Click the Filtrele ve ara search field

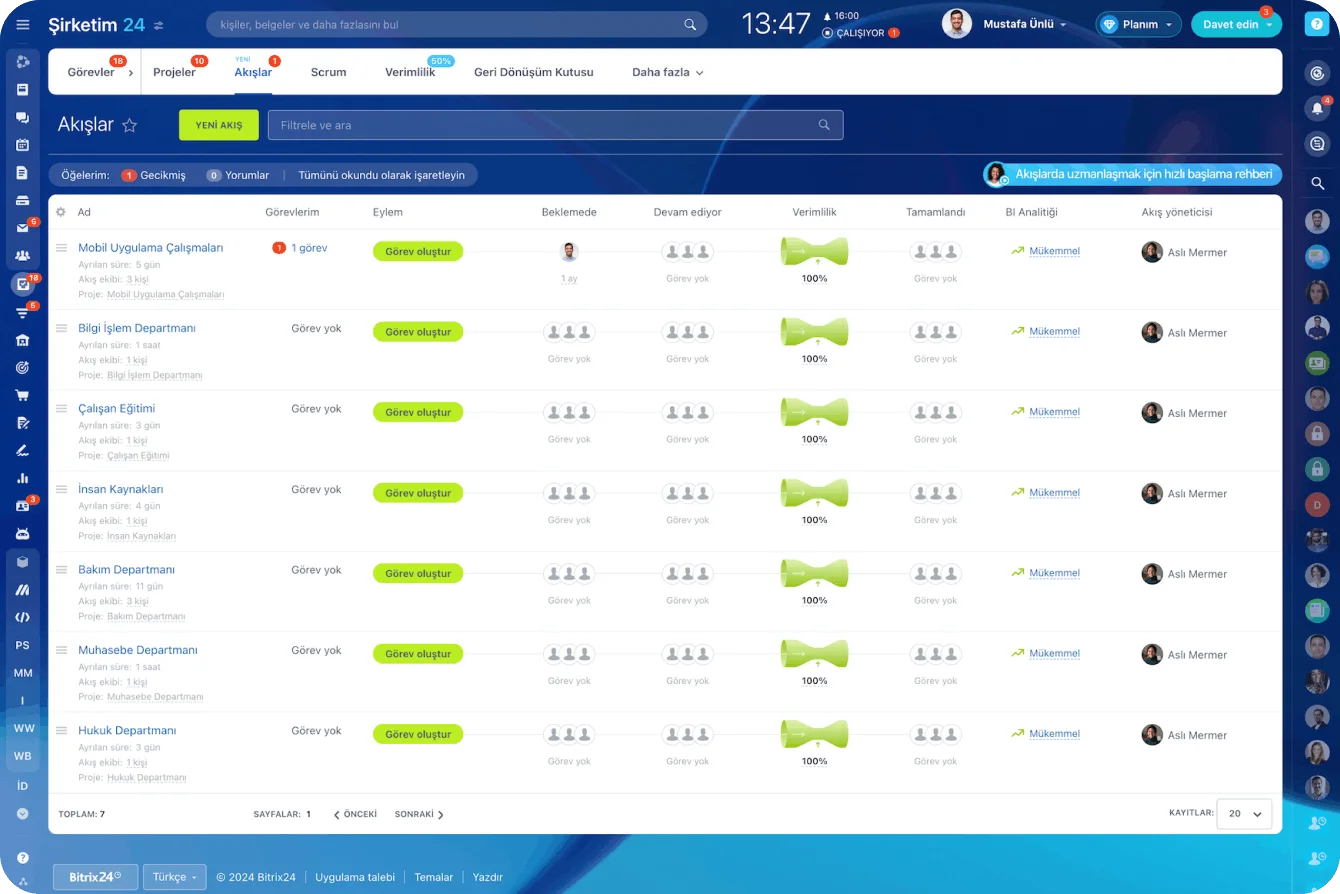click(545, 125)
